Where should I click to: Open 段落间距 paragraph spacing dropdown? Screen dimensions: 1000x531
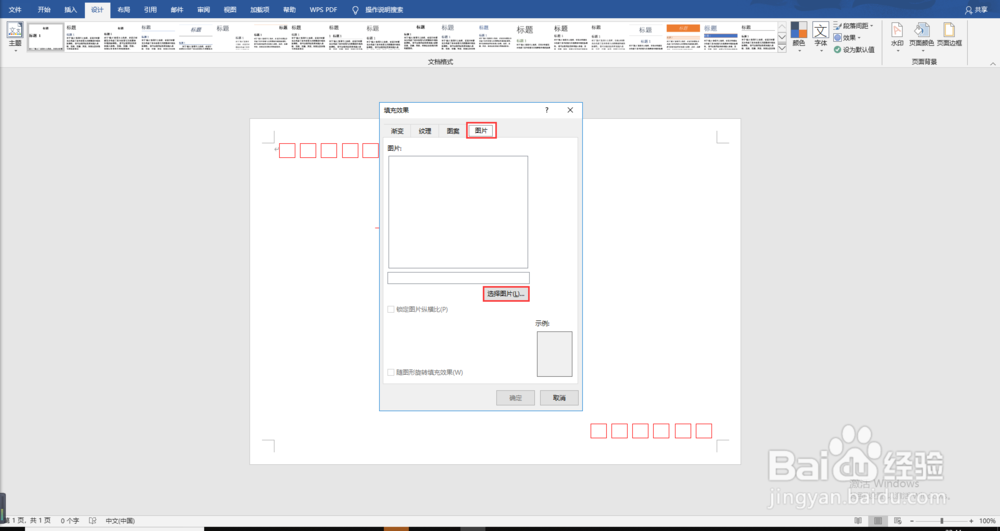[x=854, y=26]
